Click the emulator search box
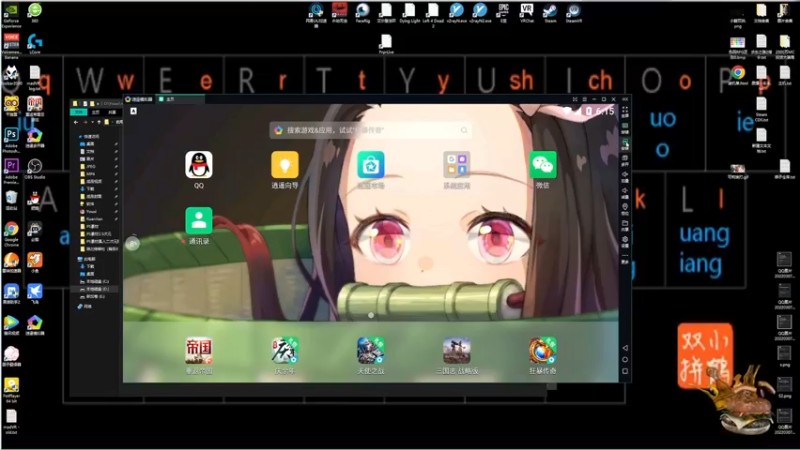The width and height of the screenshot is (800, 450). click(x=370, y=130)
